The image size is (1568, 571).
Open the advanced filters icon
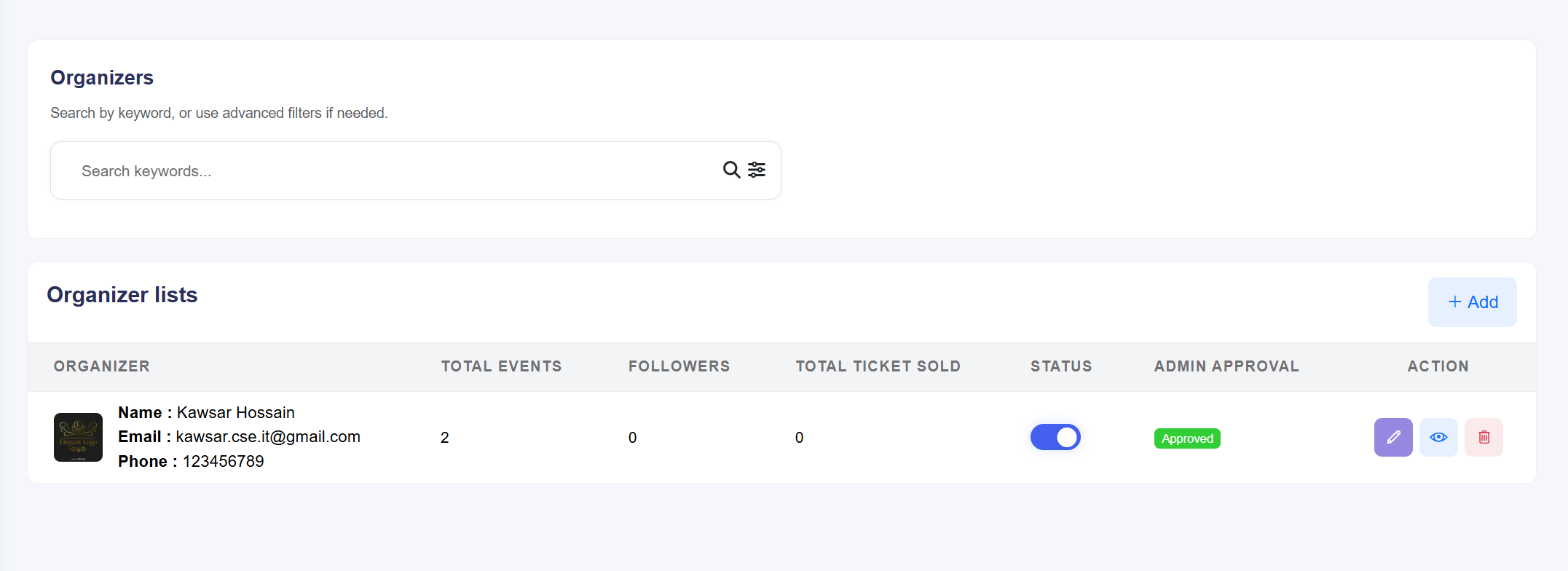coord(757,170)
